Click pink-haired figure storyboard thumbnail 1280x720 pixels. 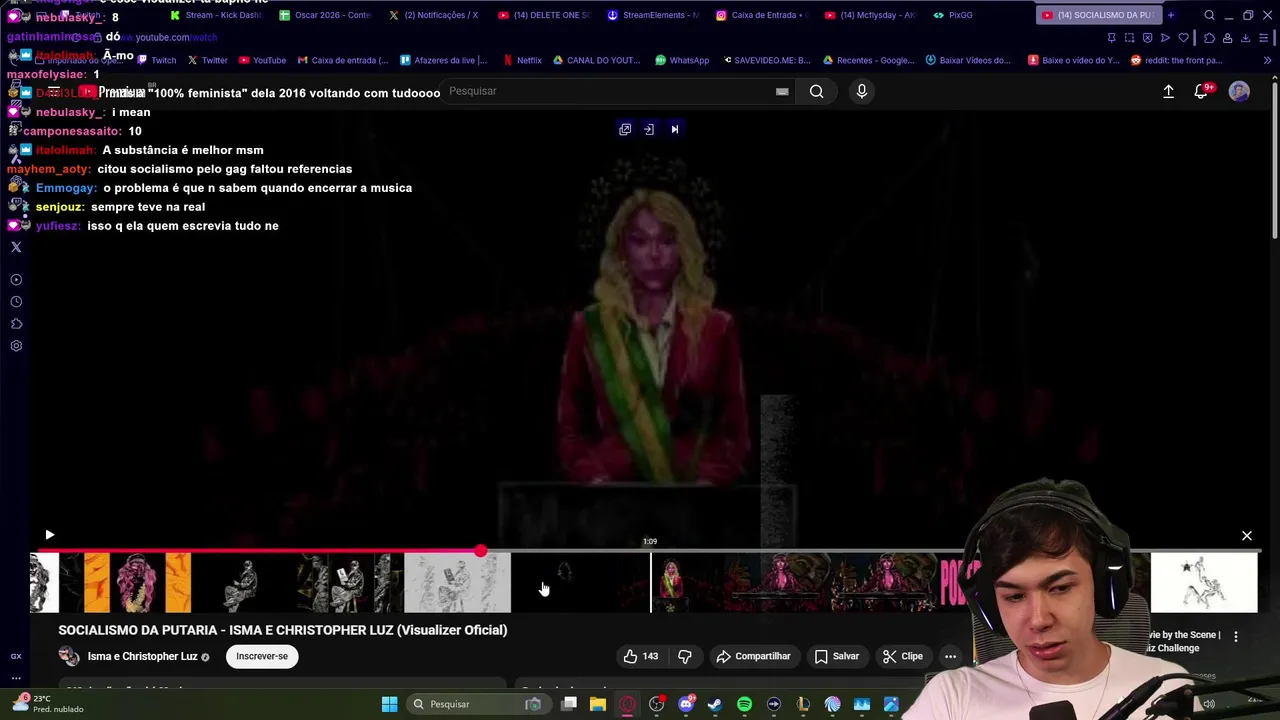click(x=137, y=583)
